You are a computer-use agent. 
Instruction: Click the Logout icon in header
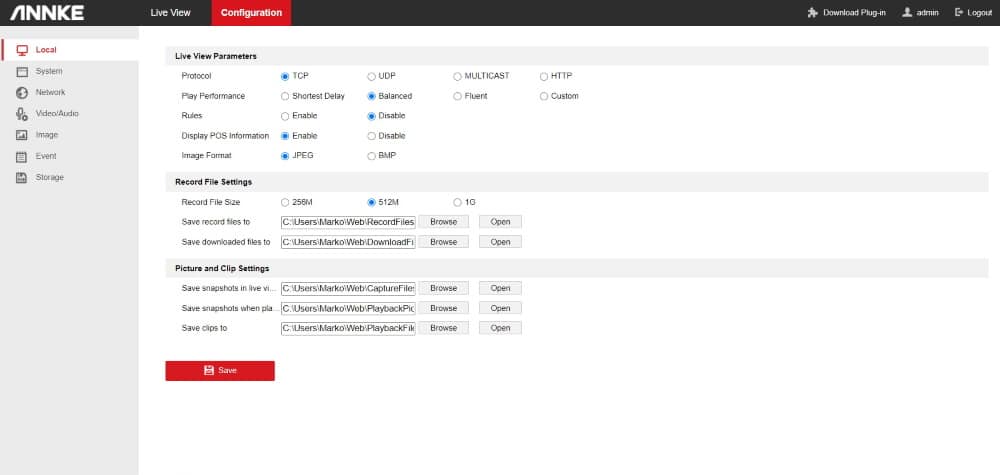959,13
